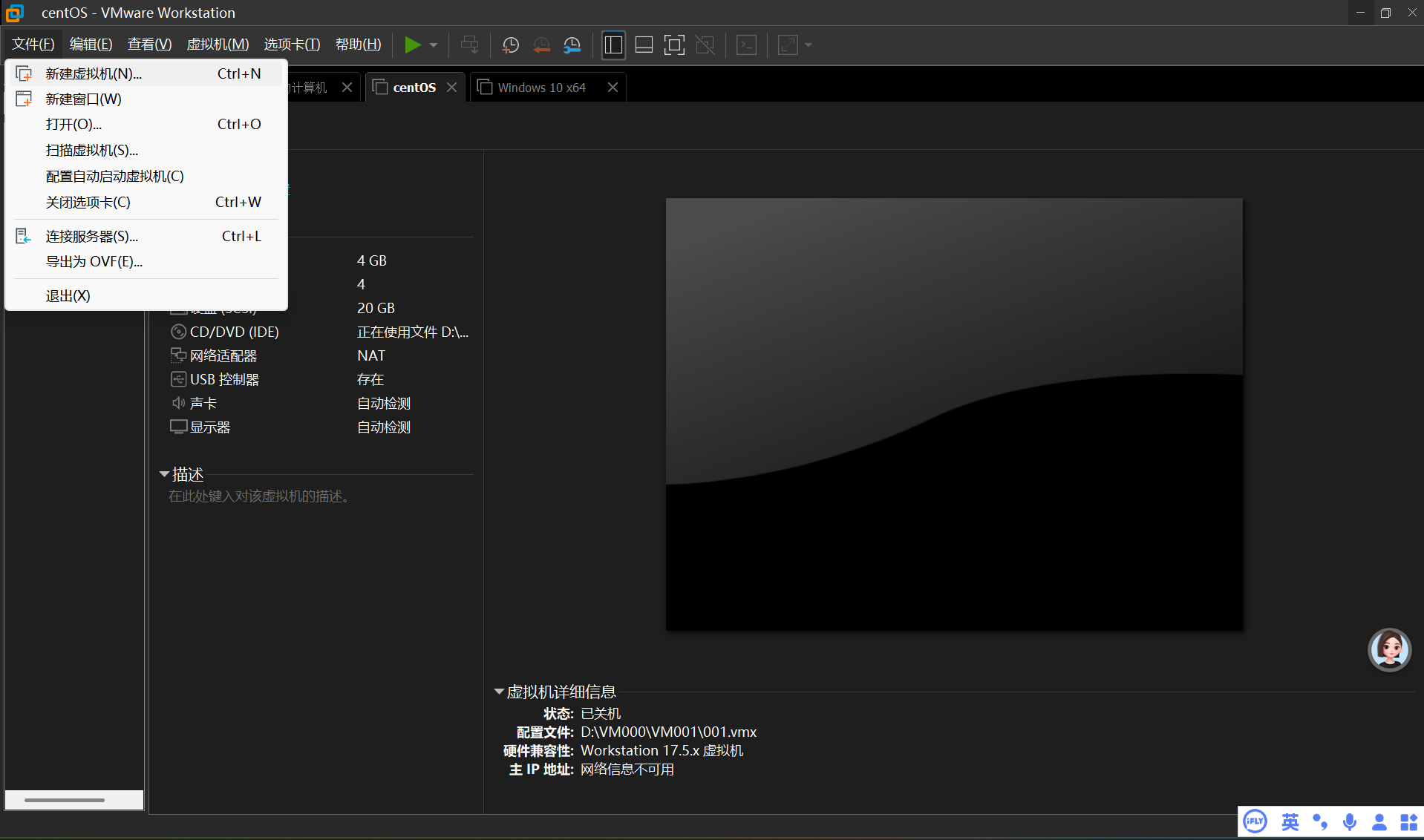Collapse the 虚拟机详细信息 section
The height and width of the screenshot is (840, 1424).
tap(499, 692)
